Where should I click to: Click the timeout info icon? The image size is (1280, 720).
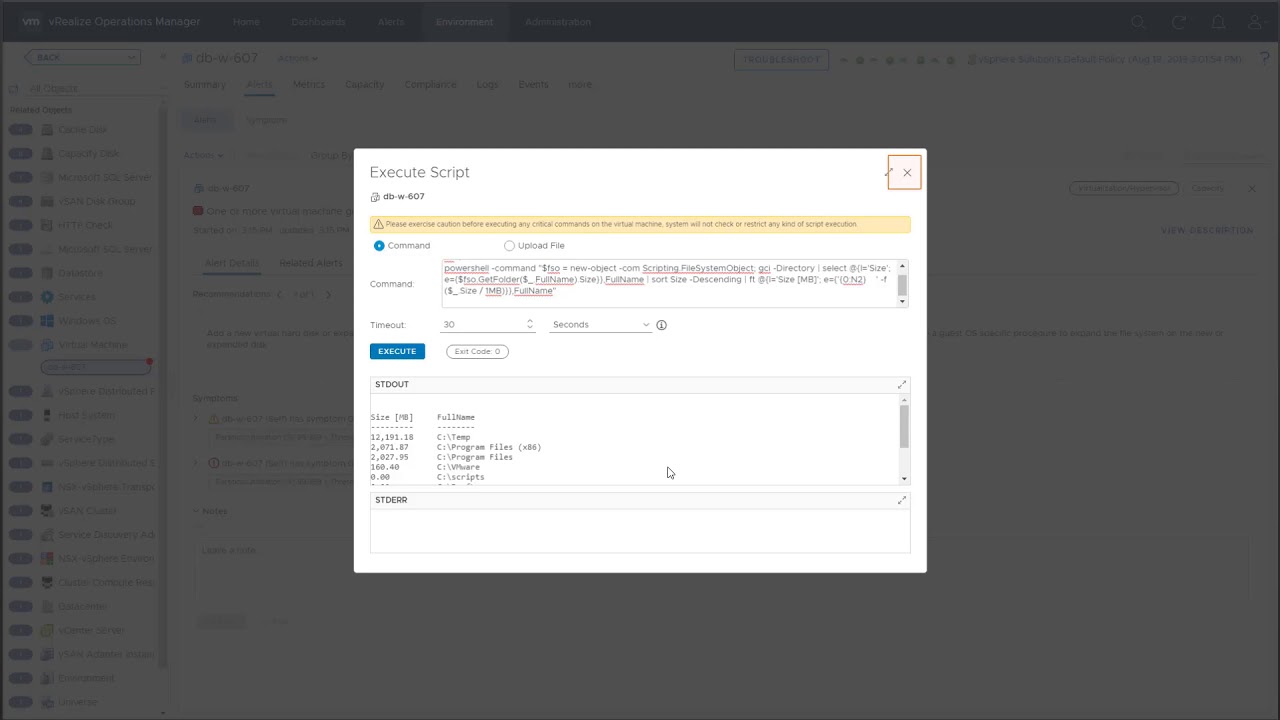click(x=661, y=325)
